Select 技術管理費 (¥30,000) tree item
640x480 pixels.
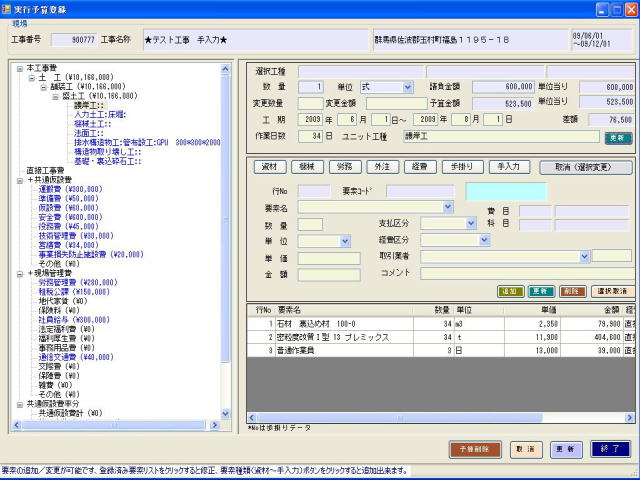(76, 236)
